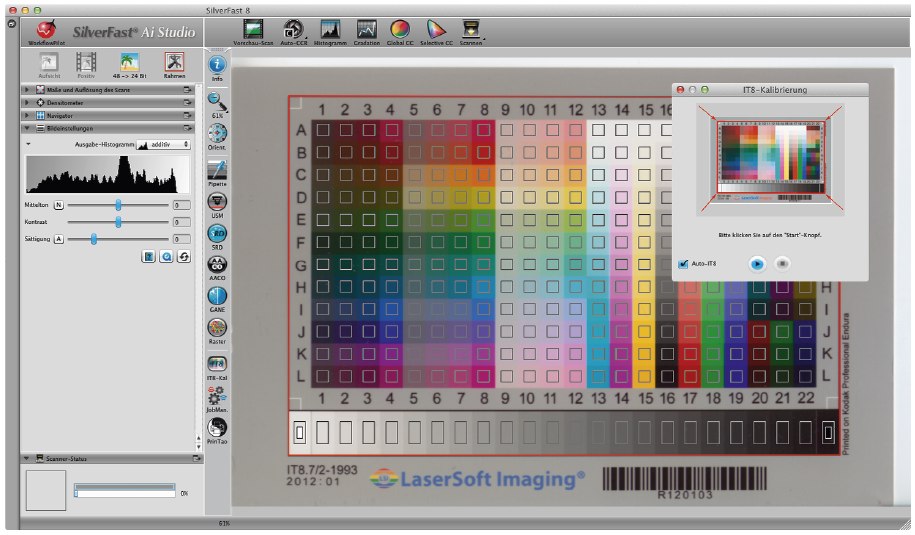Click the stop button in IT8-Kalibrierung dialog
915x535 pixels.
[x=783, y=264]
